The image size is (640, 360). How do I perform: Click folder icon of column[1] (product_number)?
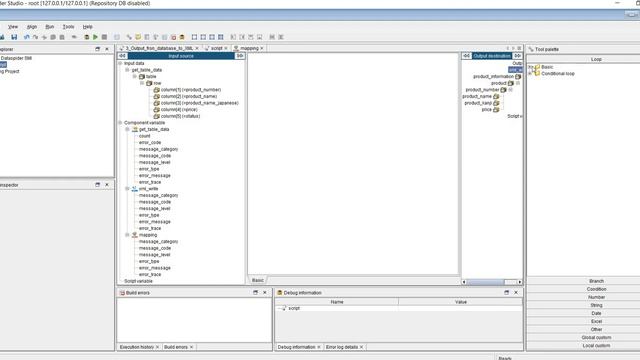(156, 90)
